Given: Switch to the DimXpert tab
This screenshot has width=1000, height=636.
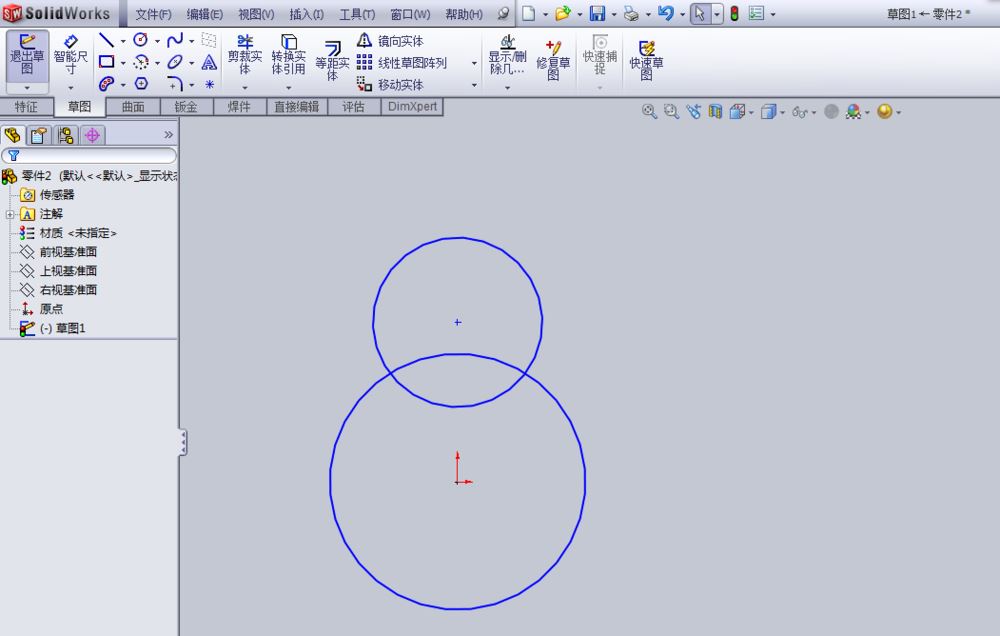Looking at the screenshot, I should click(412, 107).
